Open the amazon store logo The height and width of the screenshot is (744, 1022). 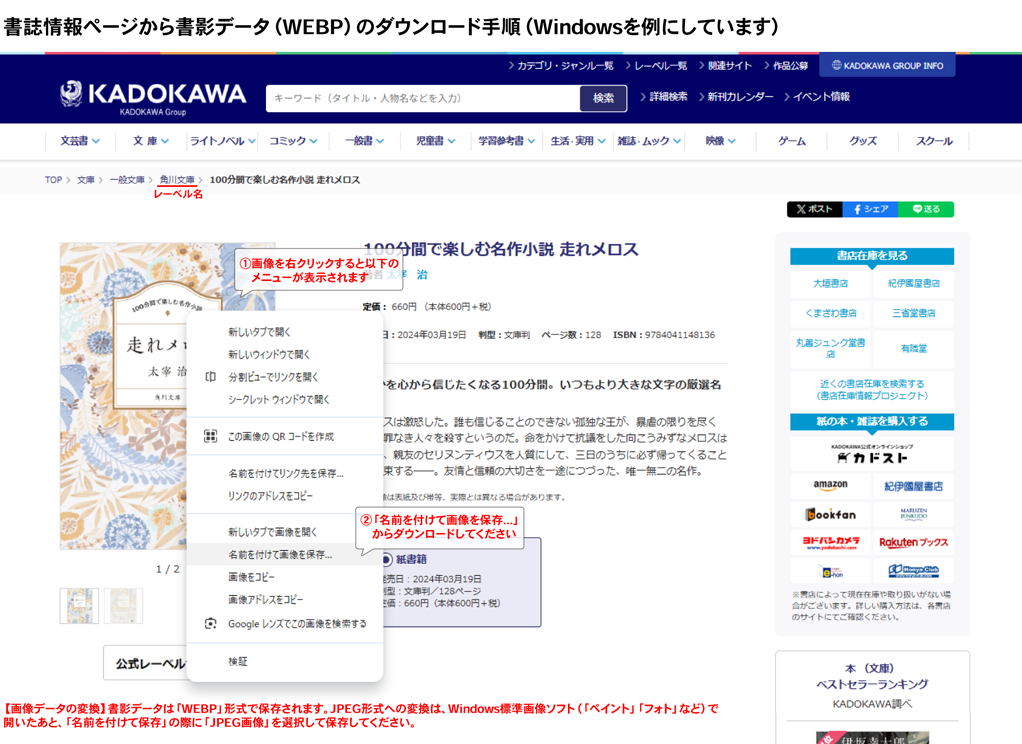(830, 486)
